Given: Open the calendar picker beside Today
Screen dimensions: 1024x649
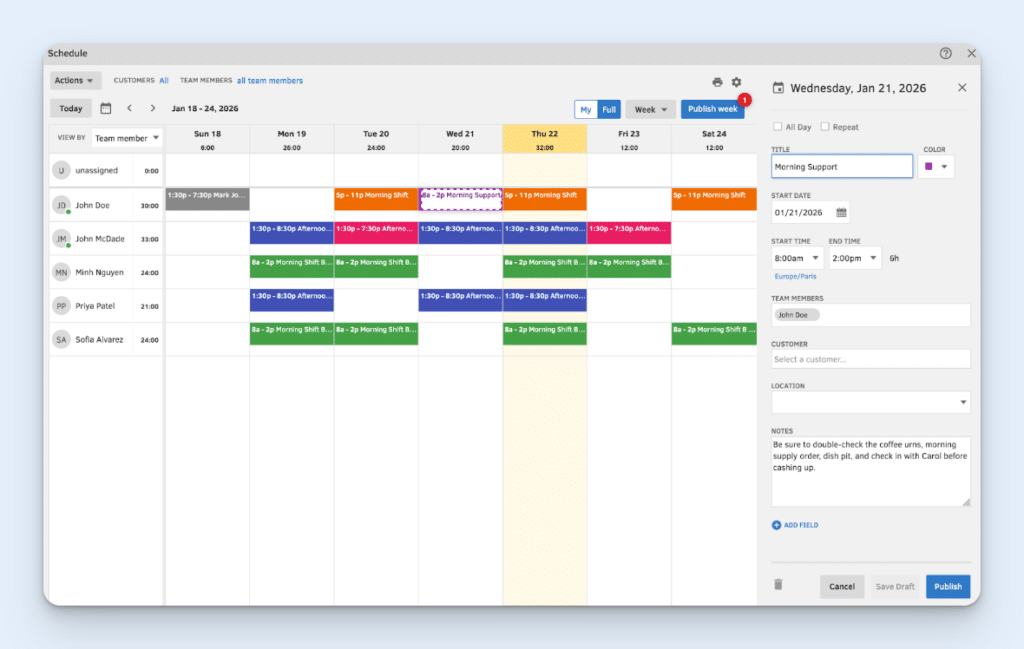Looking at the screenshot, I should [x=106, y=107].
